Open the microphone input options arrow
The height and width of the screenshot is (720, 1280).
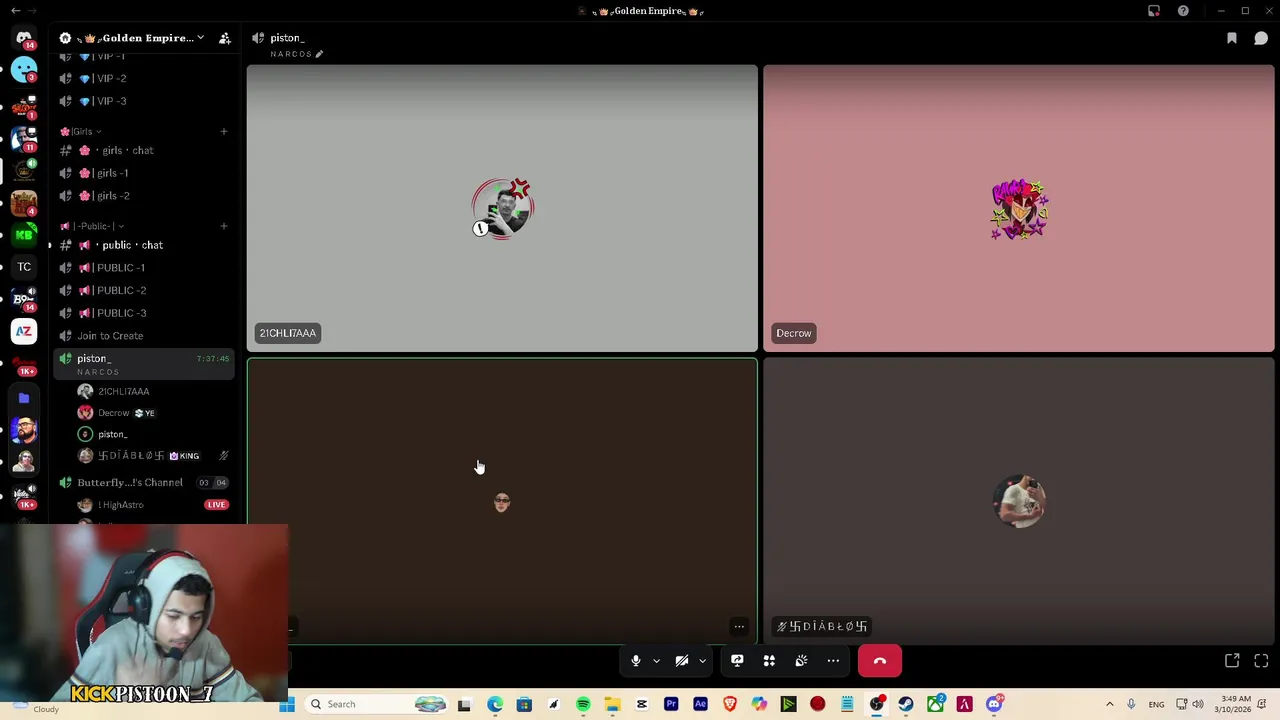(x=656, y=661)
